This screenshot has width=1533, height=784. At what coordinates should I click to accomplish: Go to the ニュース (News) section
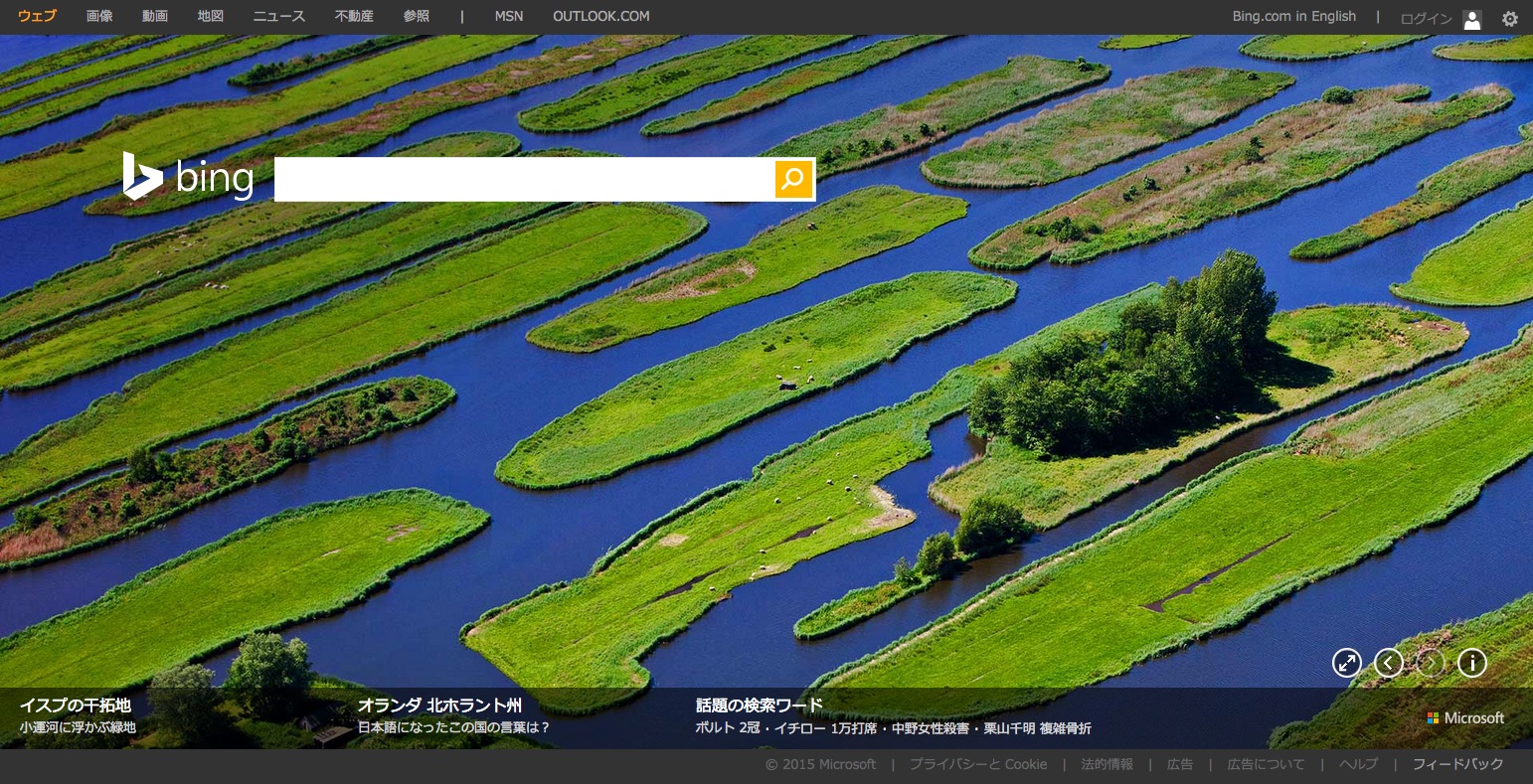279,16
